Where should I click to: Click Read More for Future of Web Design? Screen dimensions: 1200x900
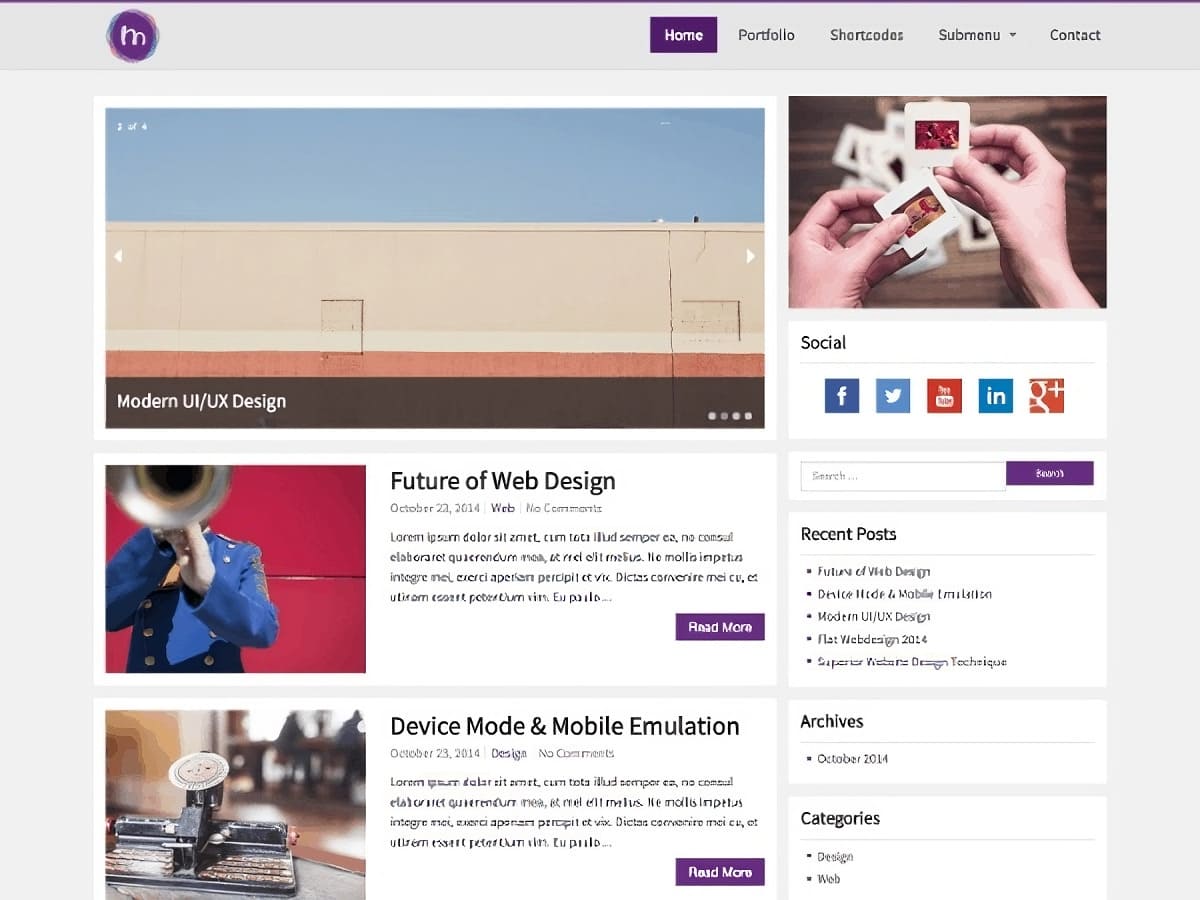coord(720,627)
